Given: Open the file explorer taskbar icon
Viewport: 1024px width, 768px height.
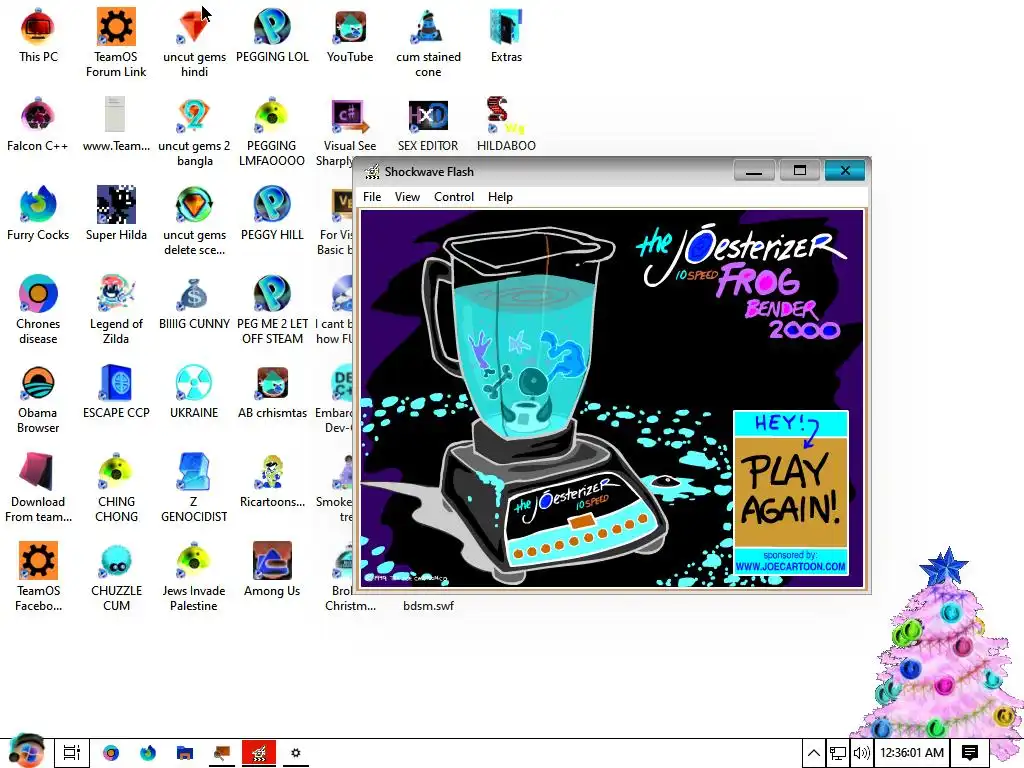Looking at the screenshot, I should click(x=185, y=753).
